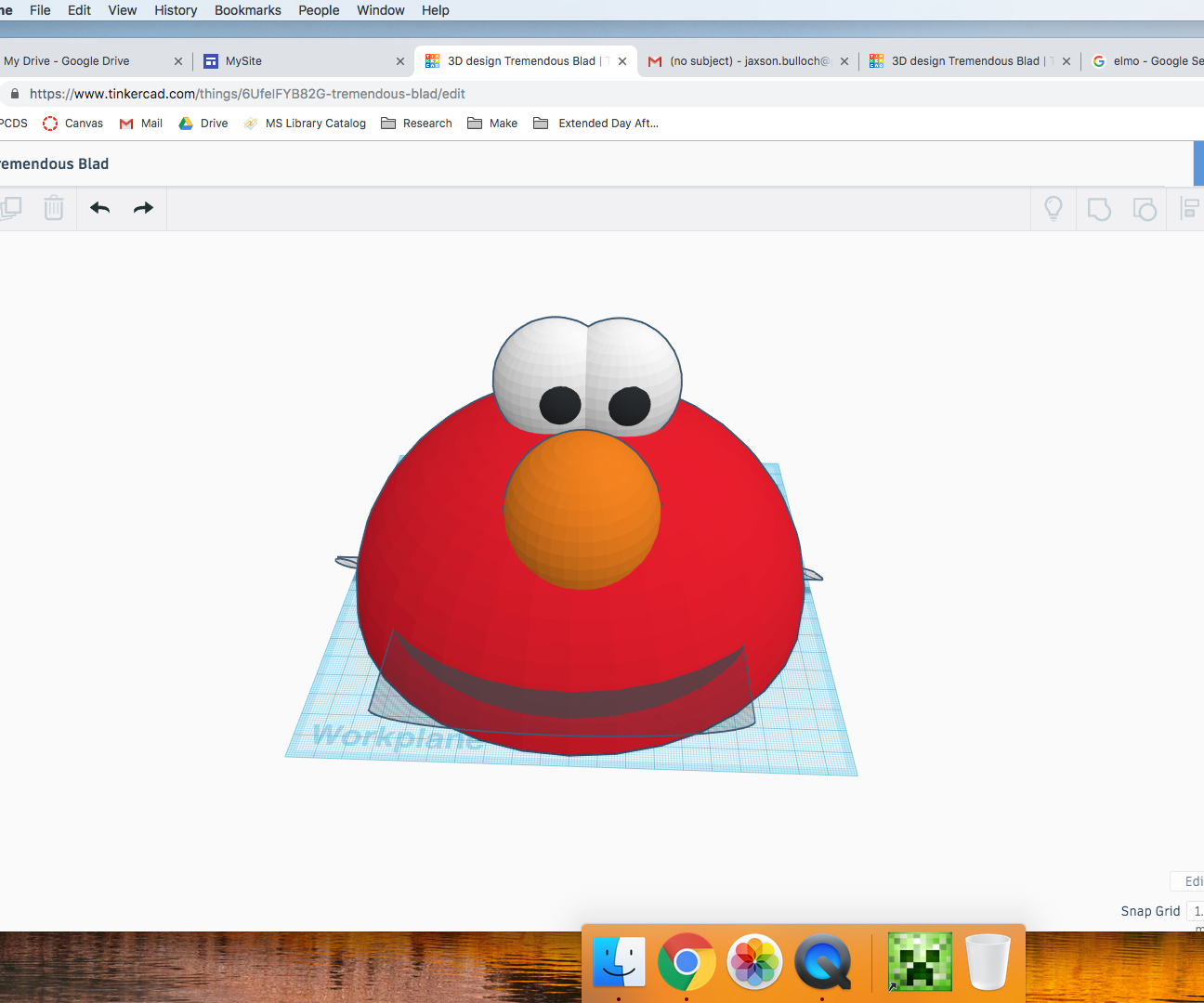Select the right black pupil
The image size is (1204, 1003).
click(630, 406)
